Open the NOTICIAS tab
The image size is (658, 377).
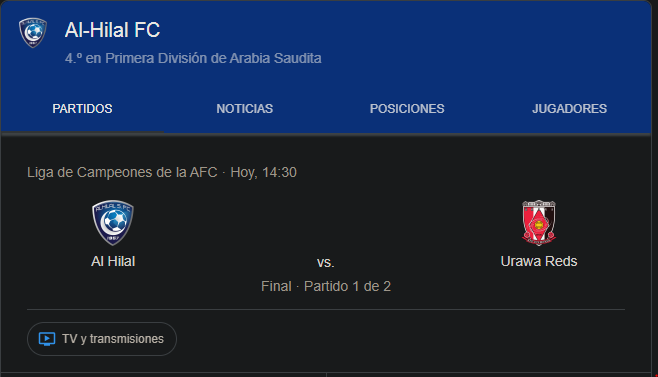[245, 109]
